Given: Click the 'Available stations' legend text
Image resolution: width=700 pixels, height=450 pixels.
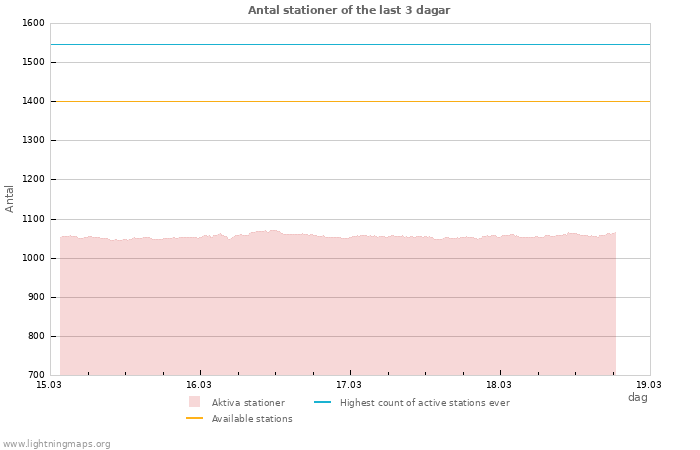Looking at the screenshot, I should point(252,419).
